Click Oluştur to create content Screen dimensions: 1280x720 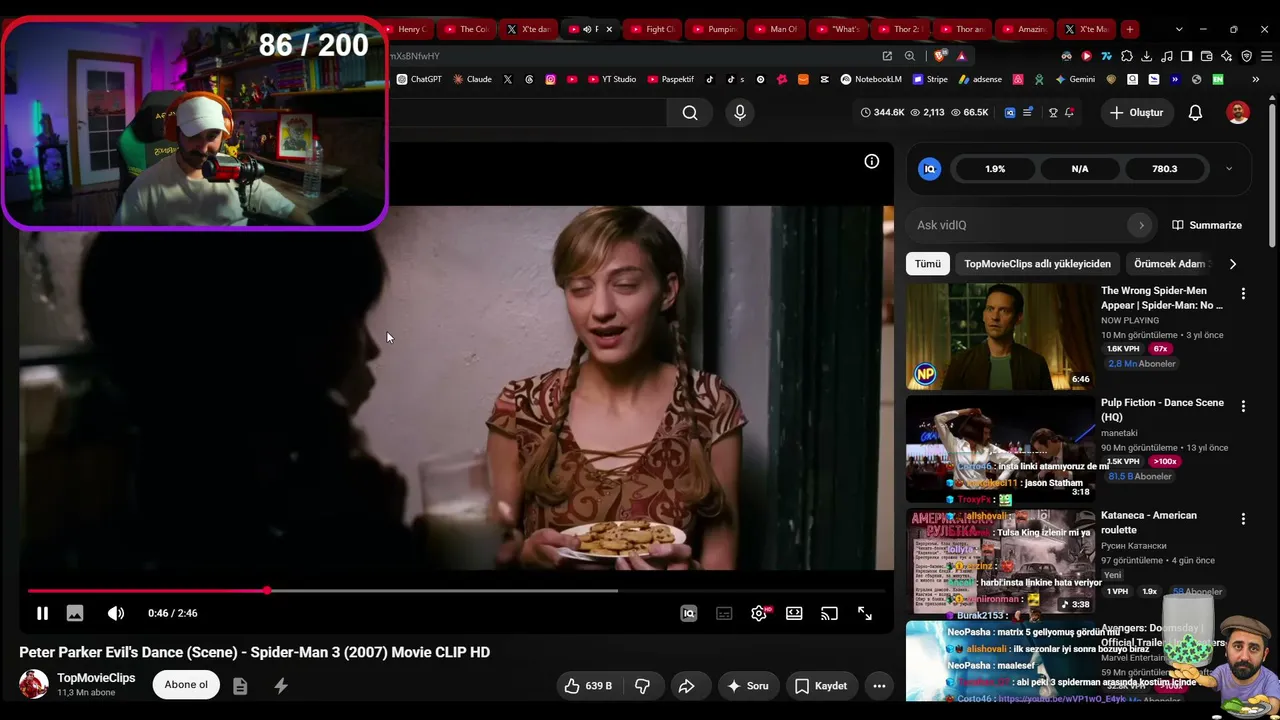tap(1137, 113)
